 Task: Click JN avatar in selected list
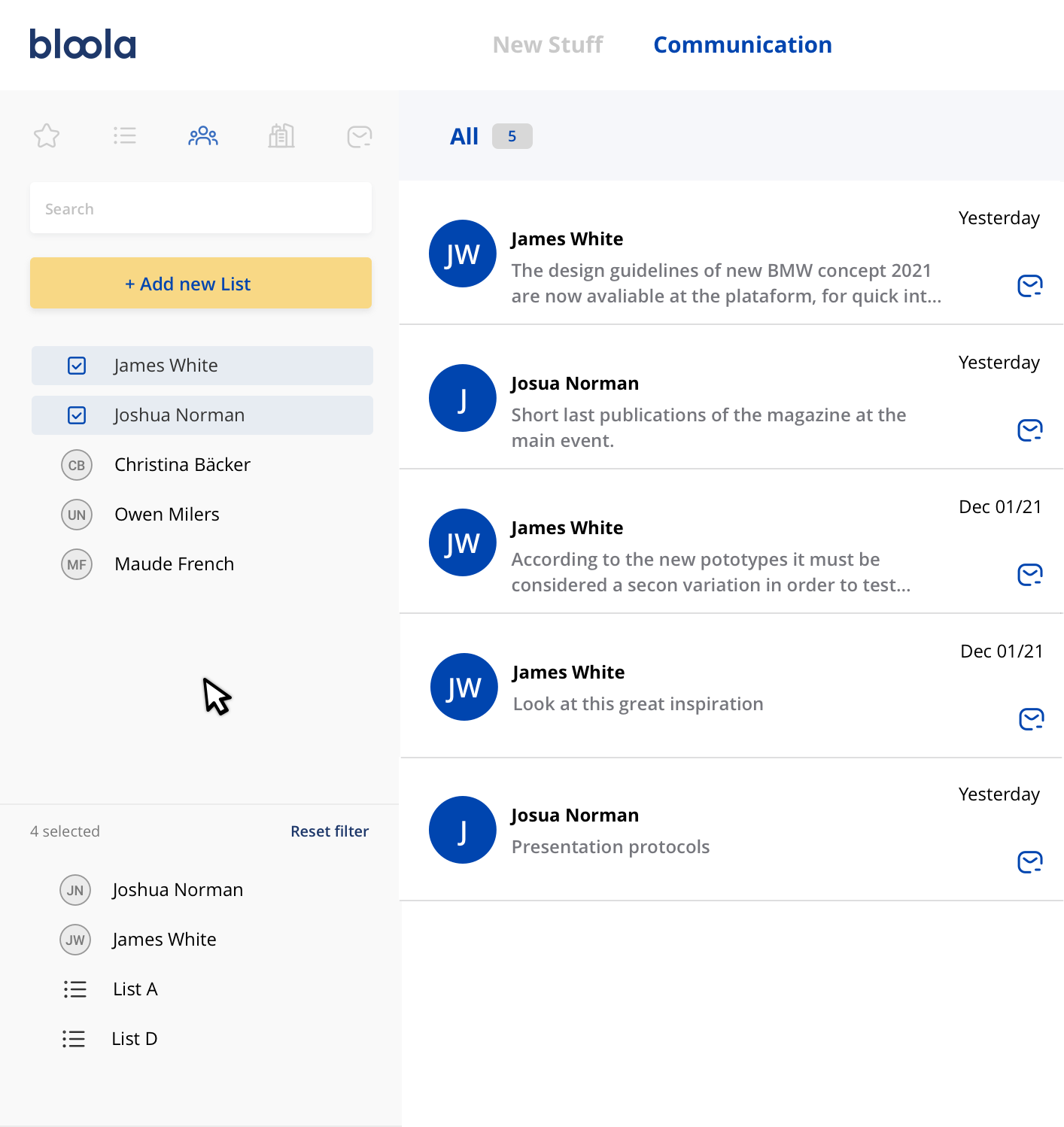75,890
